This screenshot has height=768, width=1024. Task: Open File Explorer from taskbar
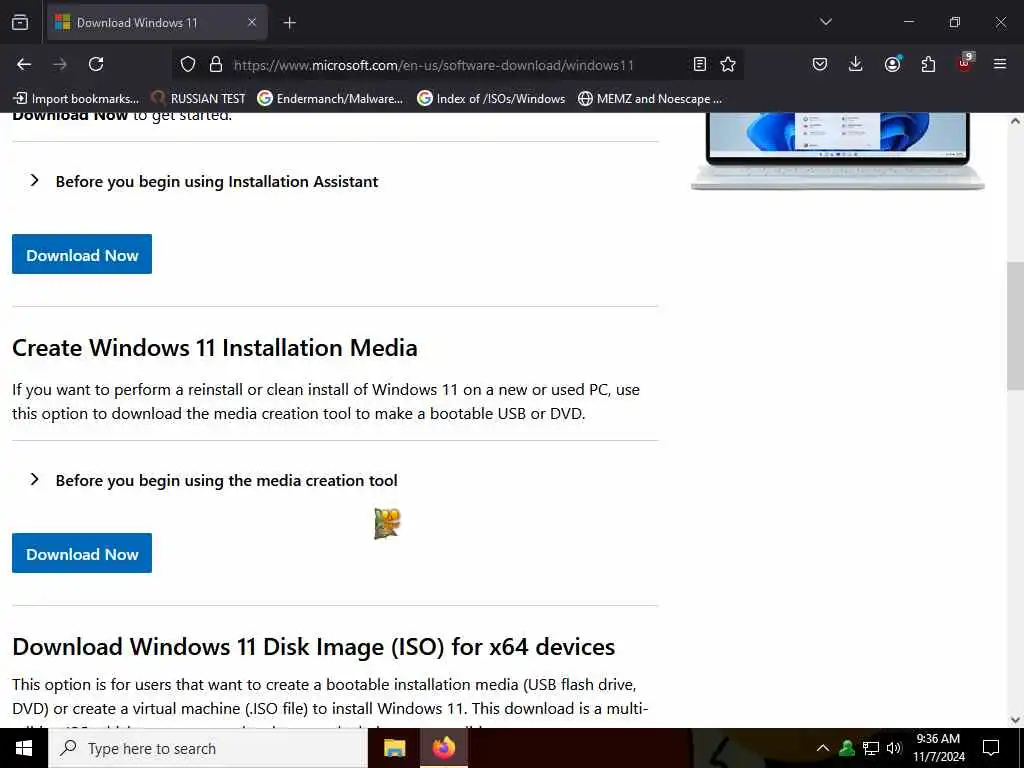point(394,748)
